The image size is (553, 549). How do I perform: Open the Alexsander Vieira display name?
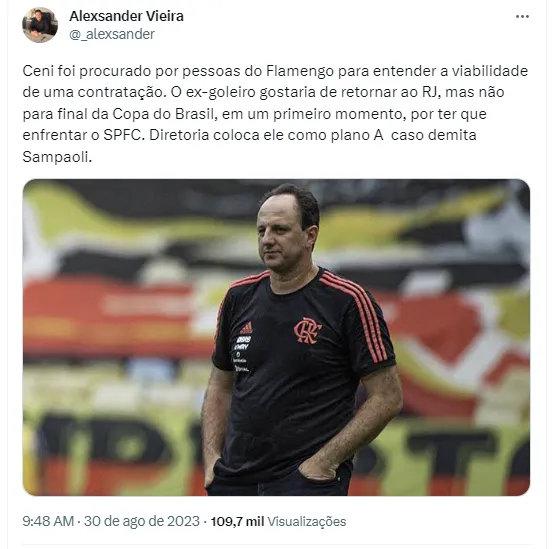126,16
